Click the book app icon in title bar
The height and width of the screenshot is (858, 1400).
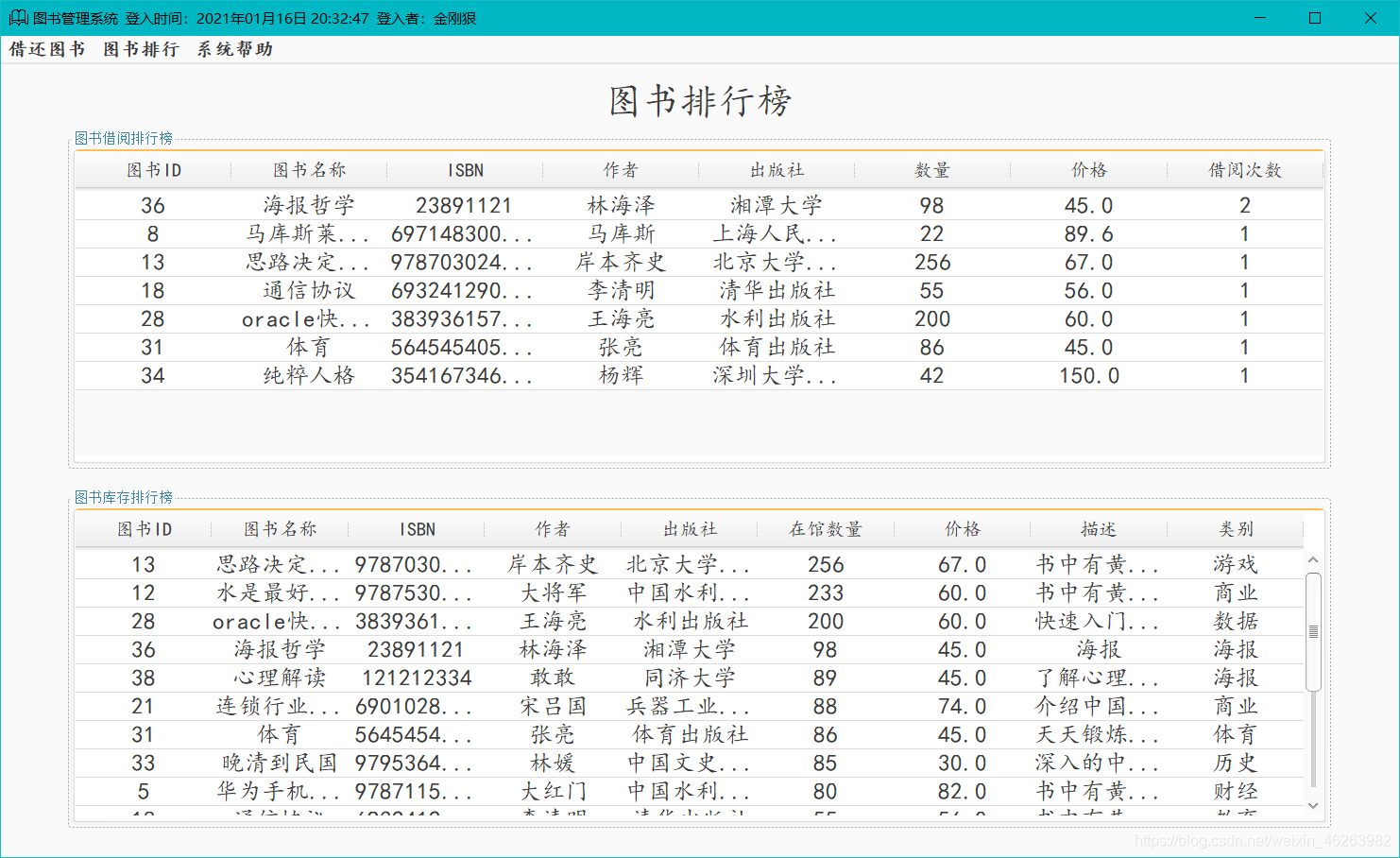(18, 18)
